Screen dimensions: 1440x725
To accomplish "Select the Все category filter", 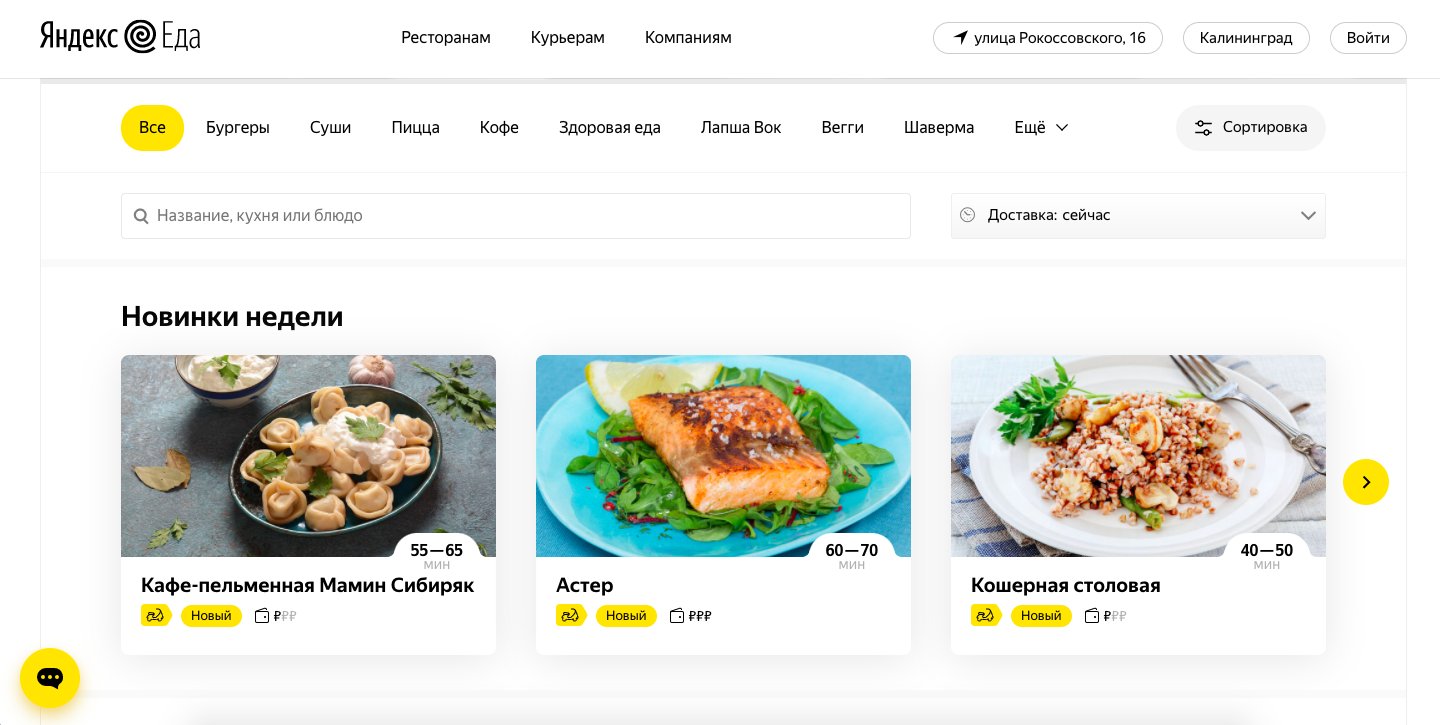I will click(152, 128).
